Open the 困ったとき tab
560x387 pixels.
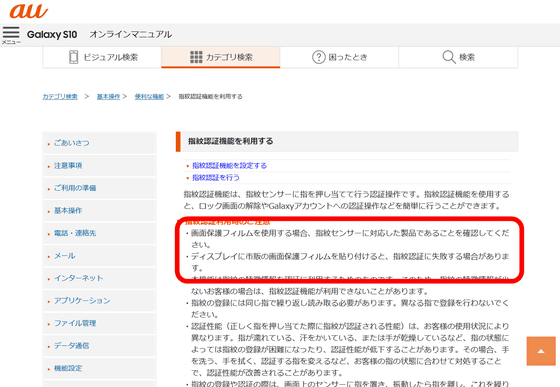point(339,57)
